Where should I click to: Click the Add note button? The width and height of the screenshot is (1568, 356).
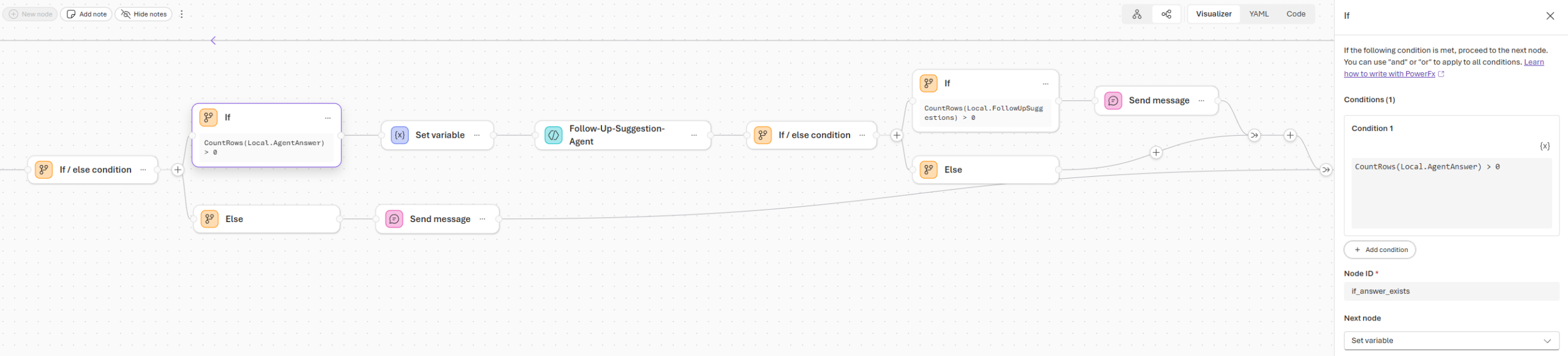86,14
